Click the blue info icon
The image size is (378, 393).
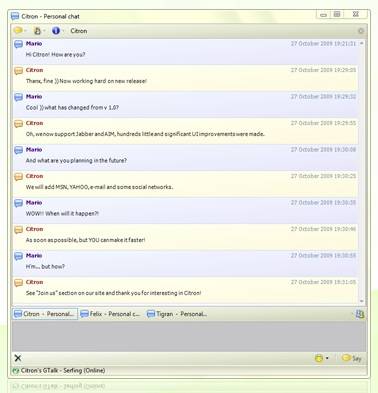click(x=56, y=31)
